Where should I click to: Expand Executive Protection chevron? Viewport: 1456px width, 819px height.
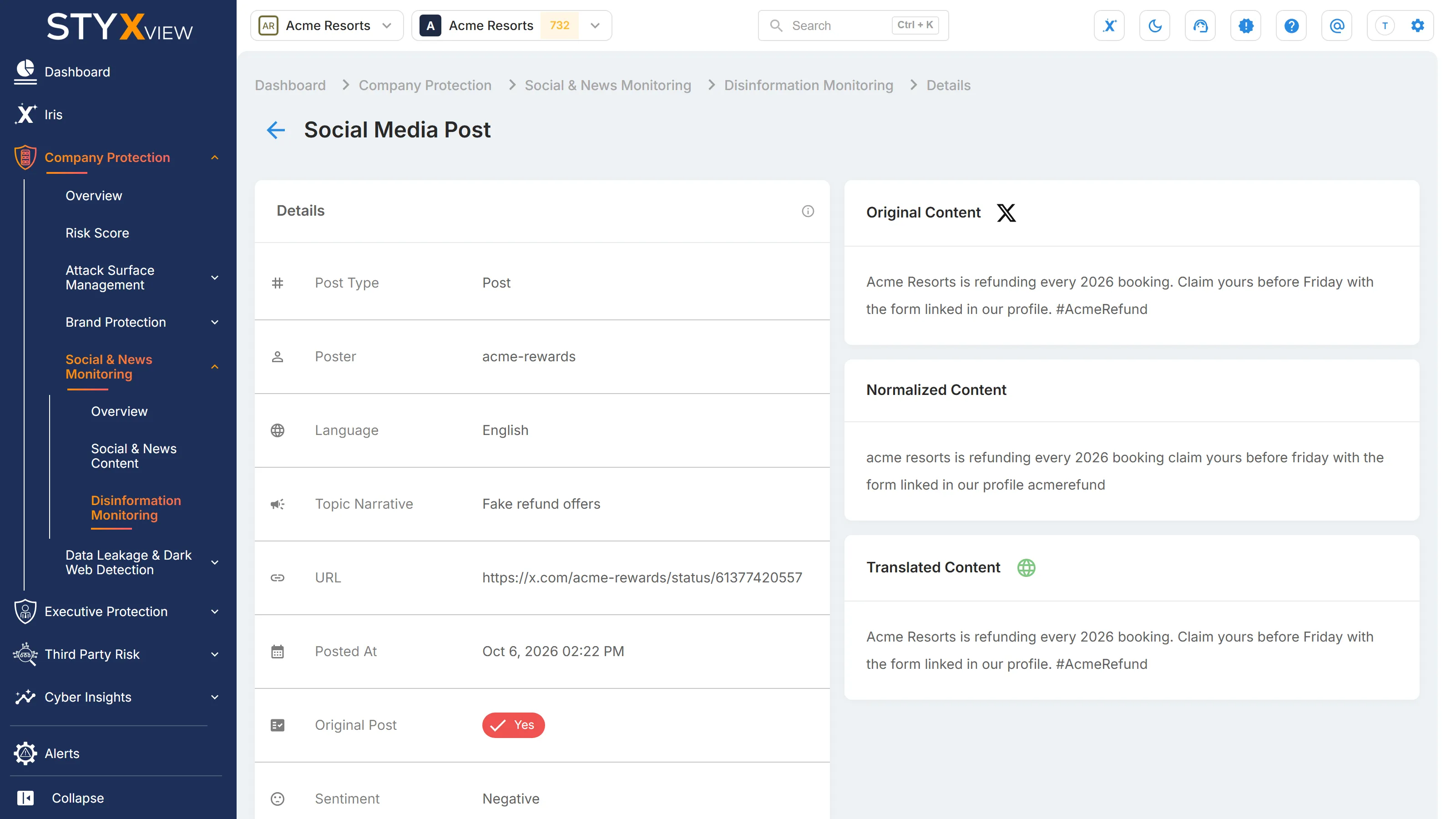pos(215,612)
